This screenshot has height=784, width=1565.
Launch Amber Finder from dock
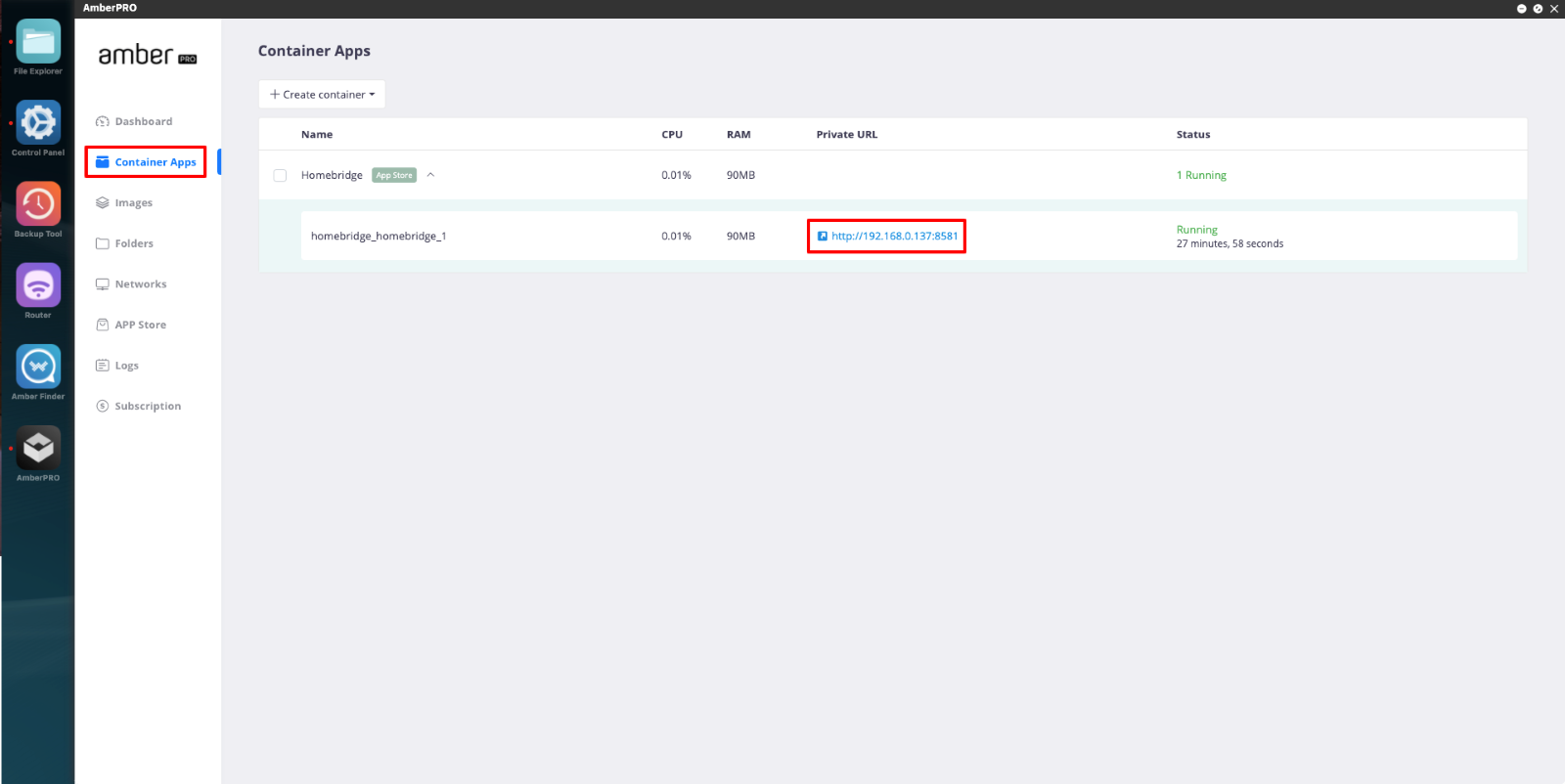click(x=38, y=367)
